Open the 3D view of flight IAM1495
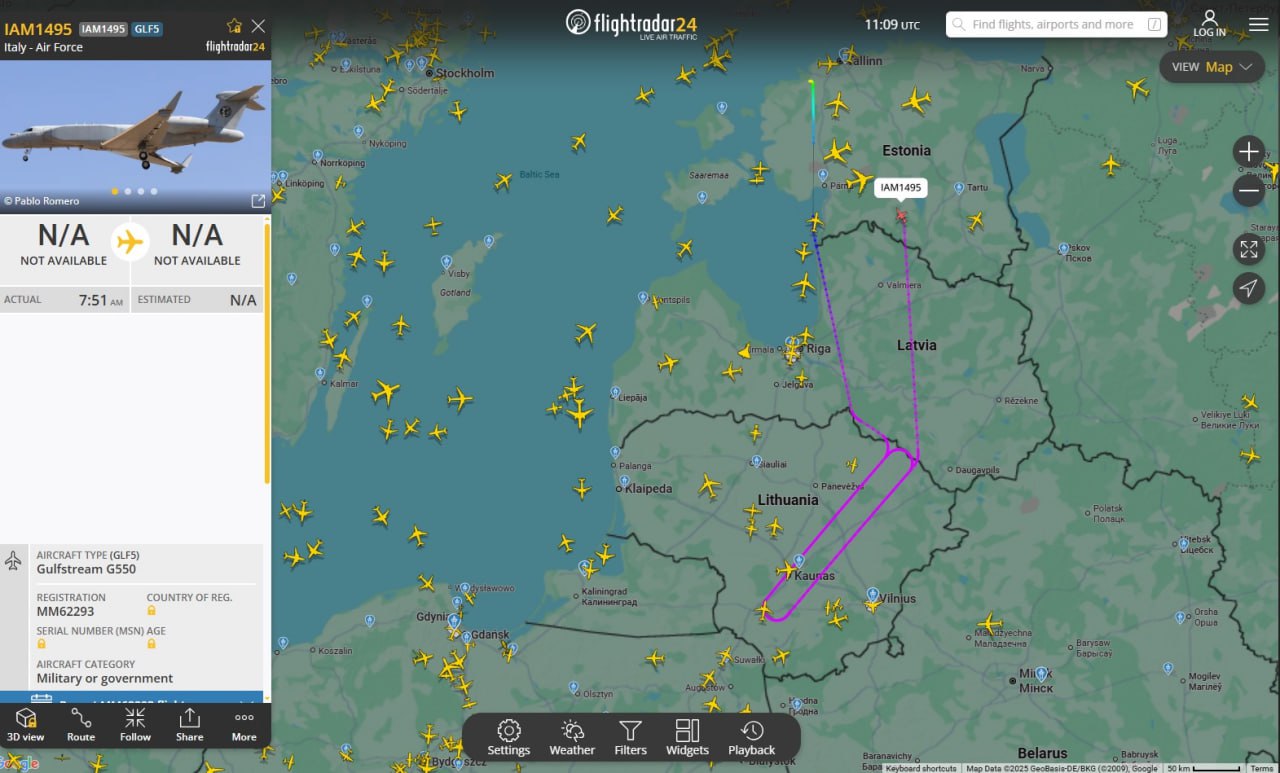This screenshot has height=773, width=1280. point(26,725)
